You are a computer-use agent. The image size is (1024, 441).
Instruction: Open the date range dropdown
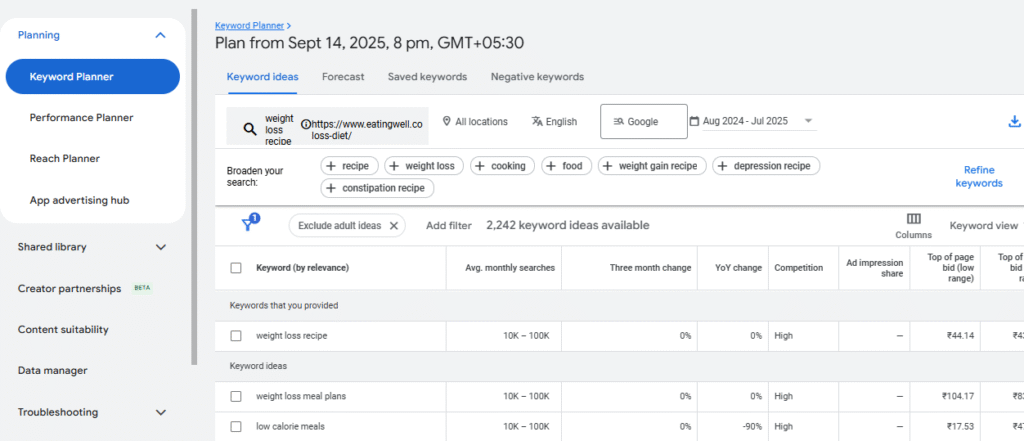pyautogui.click(x=752, y=122)
